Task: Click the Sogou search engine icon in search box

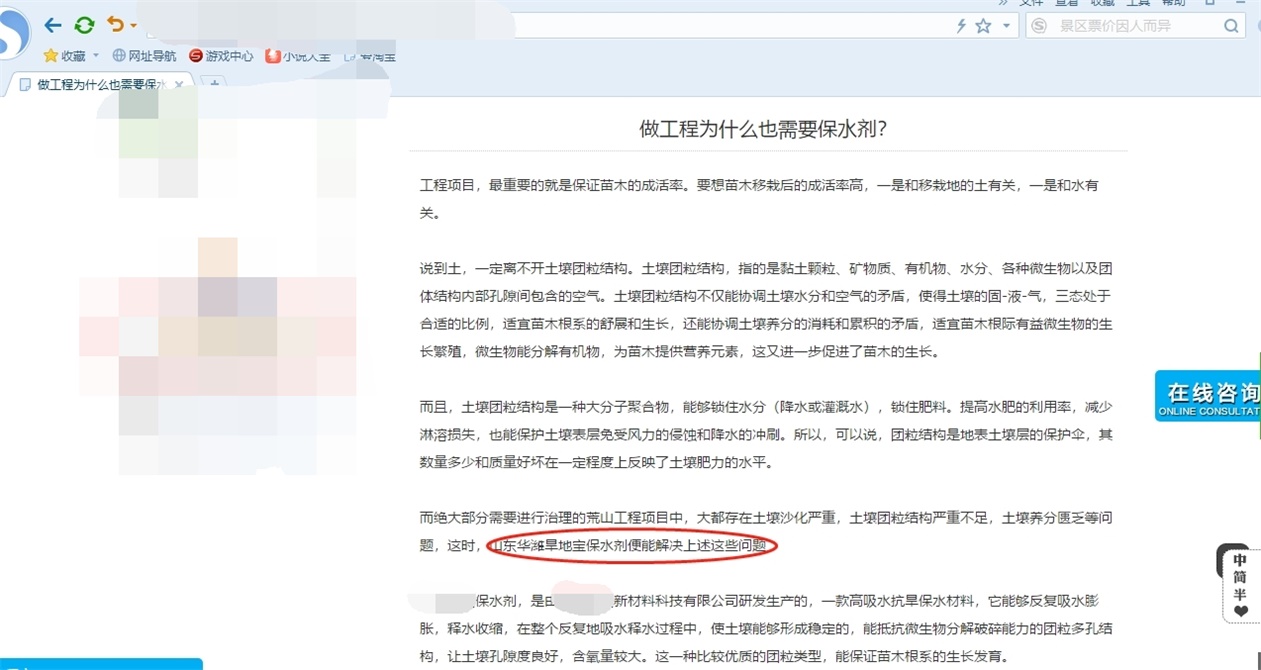Action: tap(1040, 26)
